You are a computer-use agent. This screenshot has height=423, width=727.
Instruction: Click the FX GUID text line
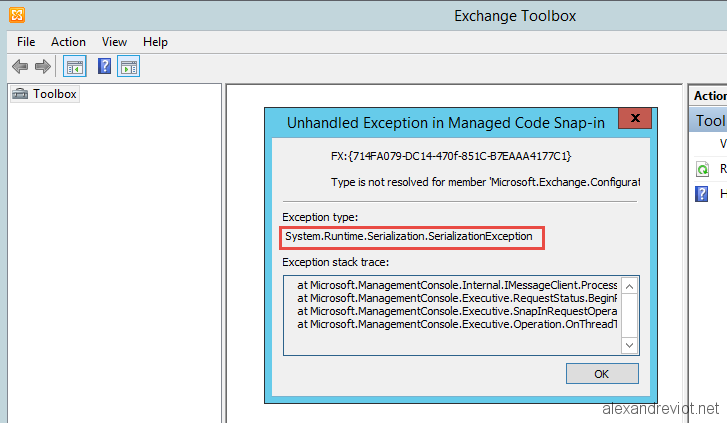tap(451, 156)
